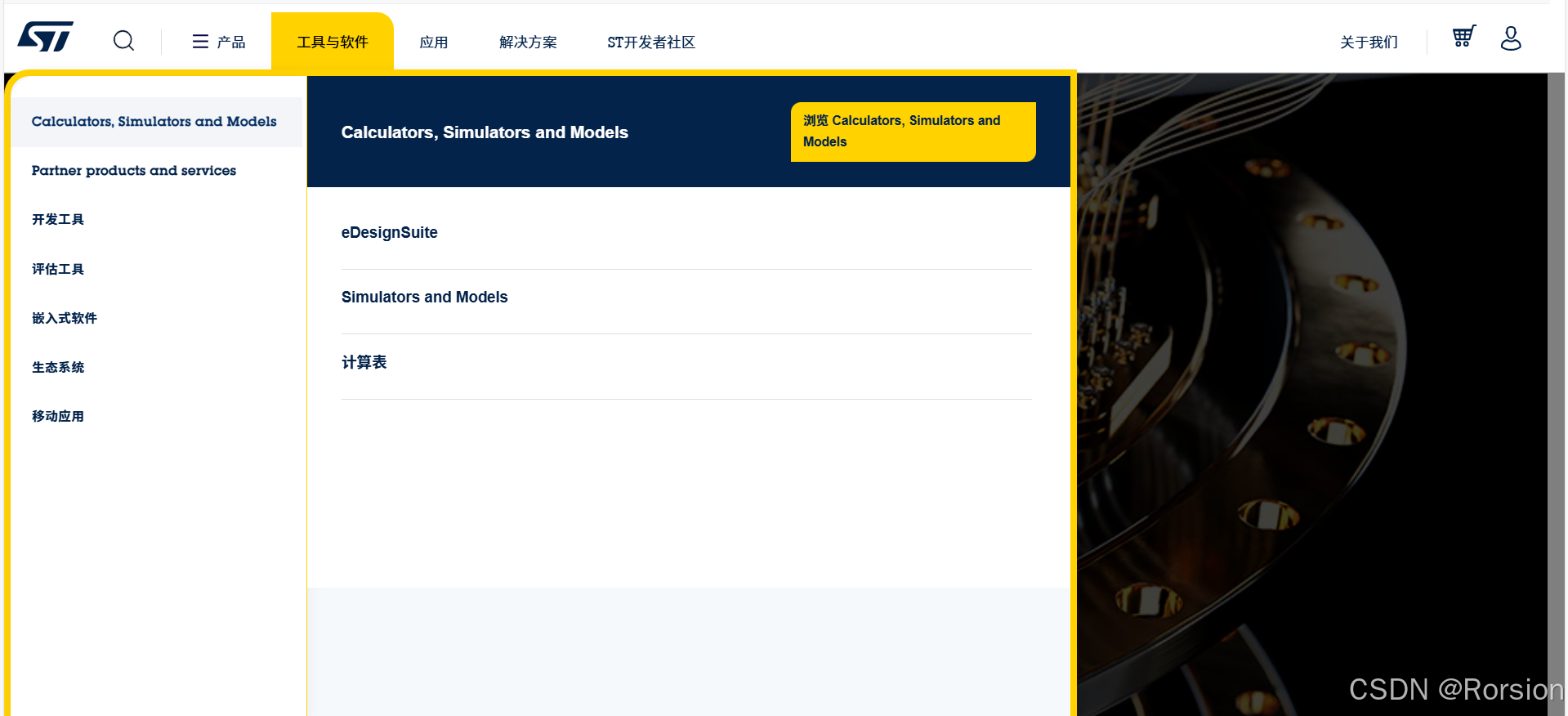Open the Simulators and Models link
This screenshot has height=716, width=1568.
[425, 298]
